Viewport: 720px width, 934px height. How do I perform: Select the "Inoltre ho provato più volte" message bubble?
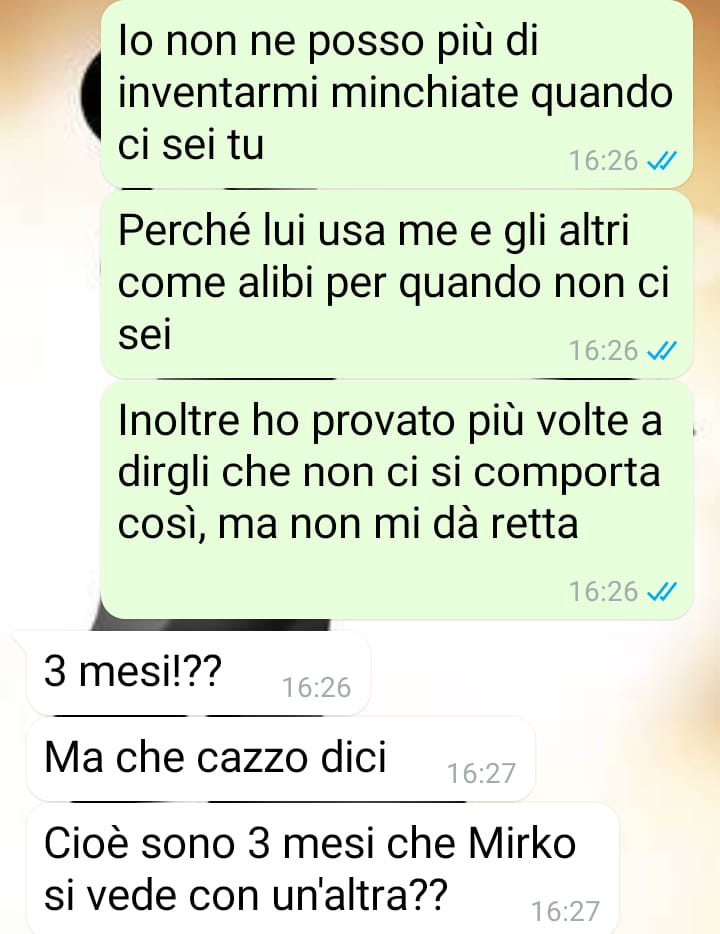pyautogui.click(x=397, y=500)
